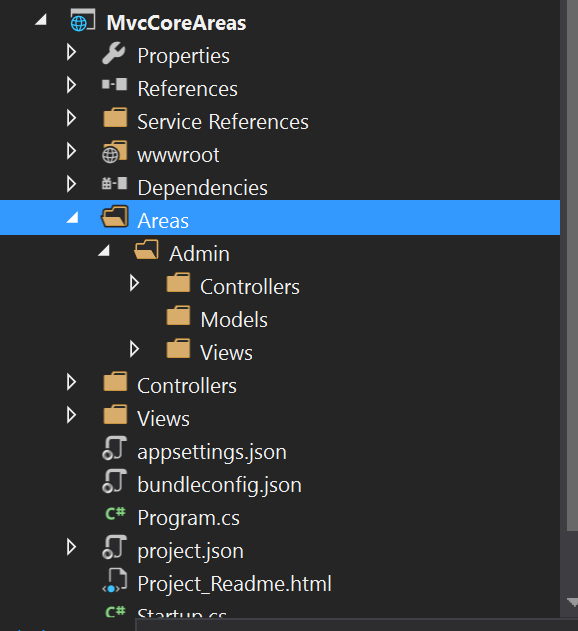The image size is (578, 631).
Task: Click the Admin Views folder icon
Action: [178, 349]
